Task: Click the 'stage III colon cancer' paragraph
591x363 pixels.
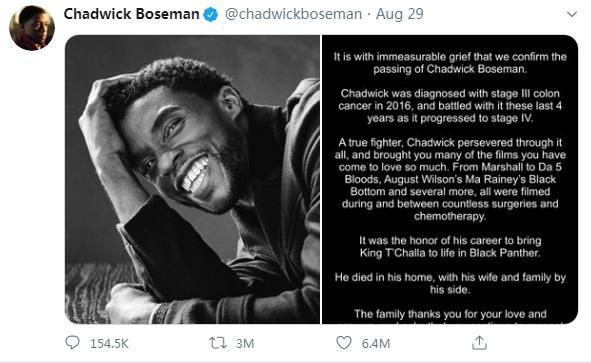Action: (450, 106)
